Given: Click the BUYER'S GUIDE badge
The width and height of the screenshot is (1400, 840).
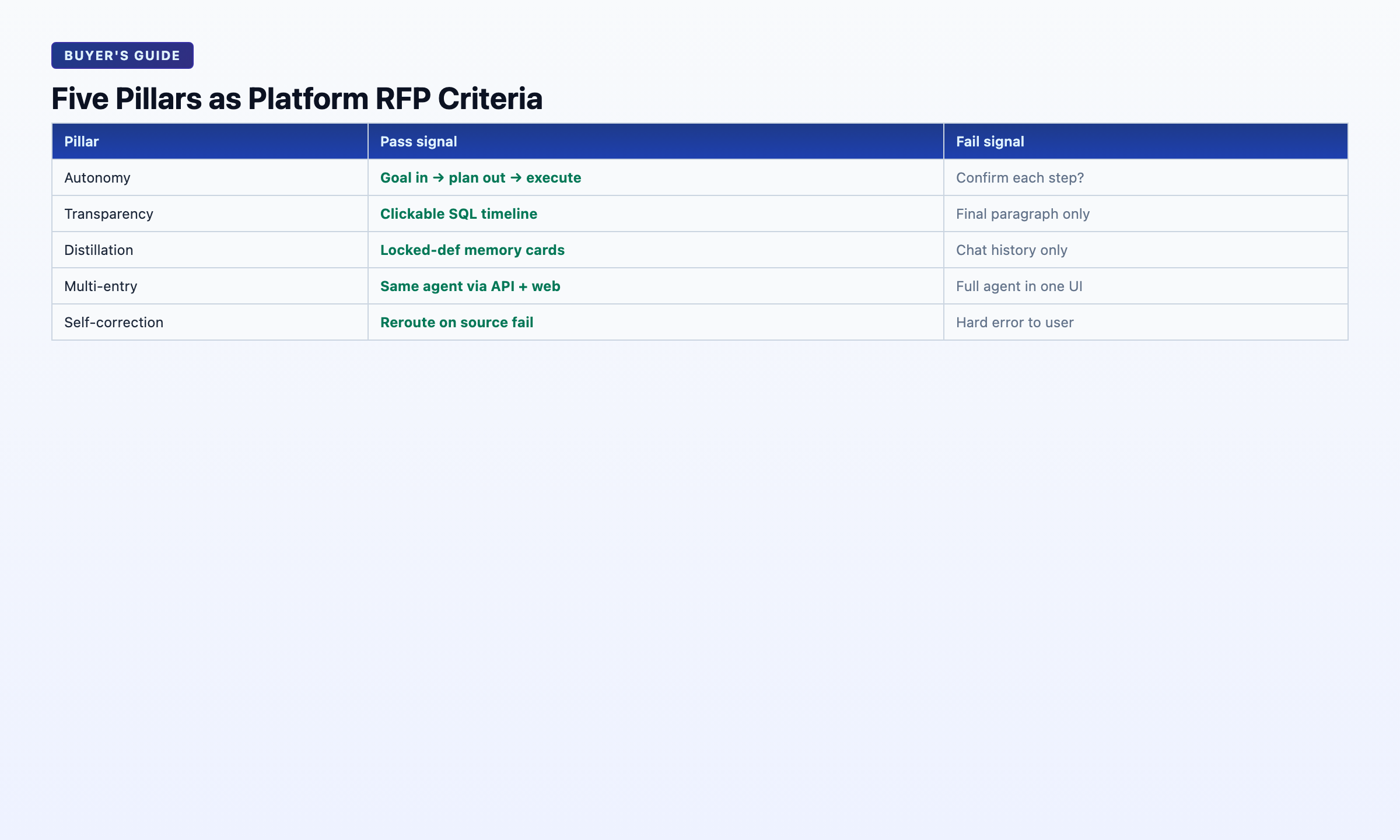Looking at the screenshot, I should point(123,55).
